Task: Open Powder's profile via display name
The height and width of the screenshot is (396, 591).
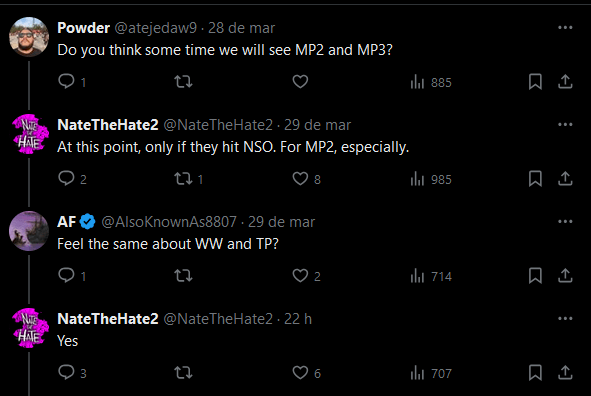Action: pos(83,28)
